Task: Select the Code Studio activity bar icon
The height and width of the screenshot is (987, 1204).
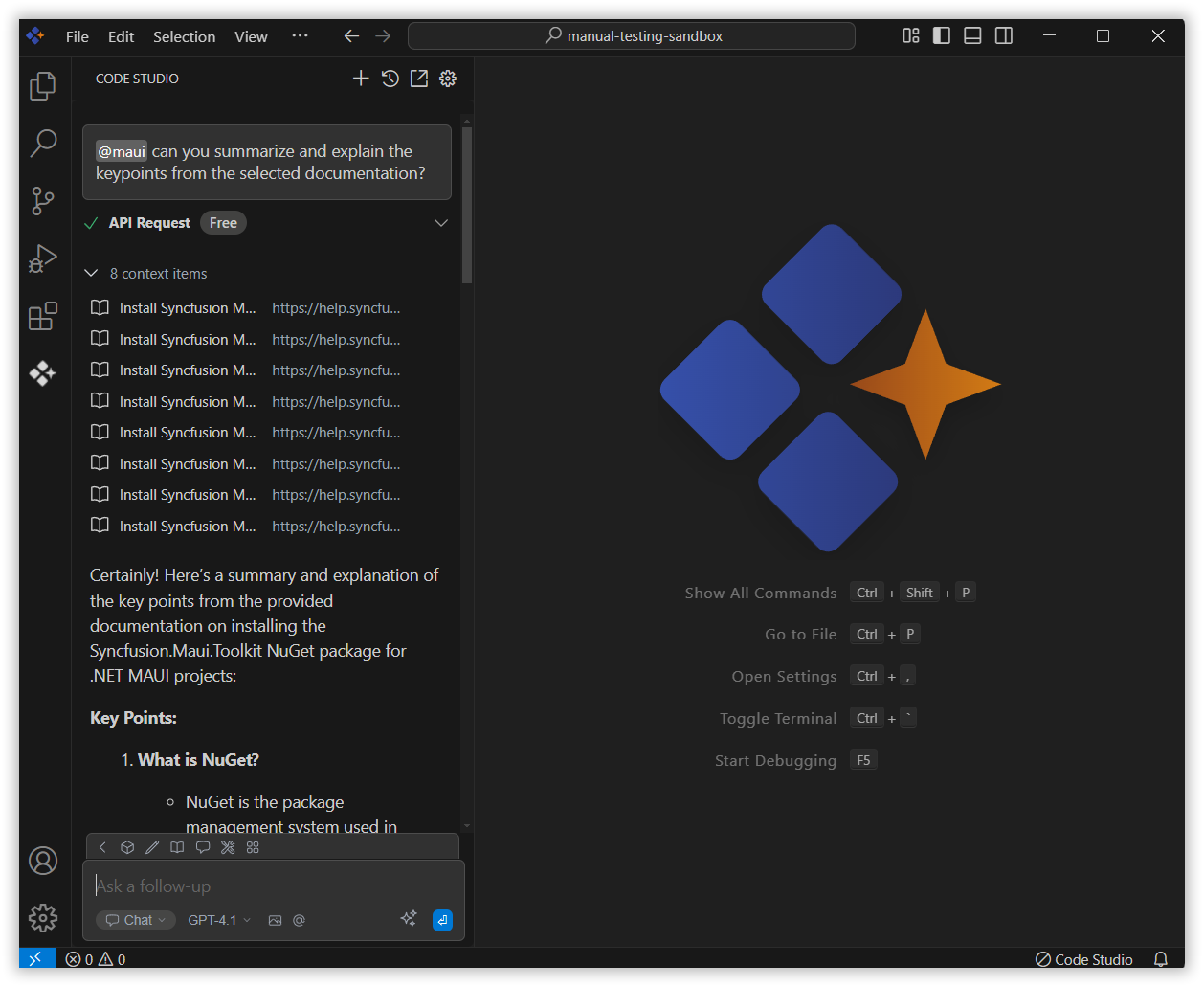Action: point(43,373)
